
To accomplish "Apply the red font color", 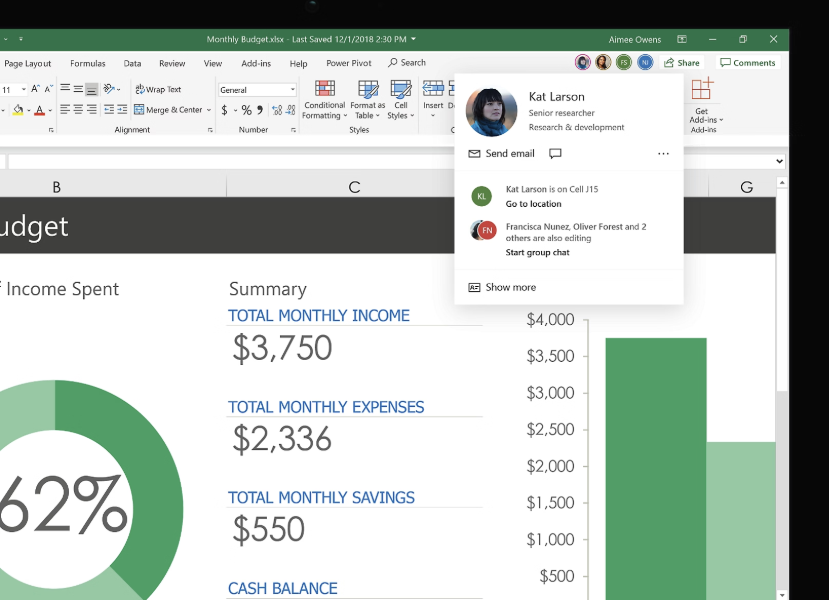I will pos(40,110).
